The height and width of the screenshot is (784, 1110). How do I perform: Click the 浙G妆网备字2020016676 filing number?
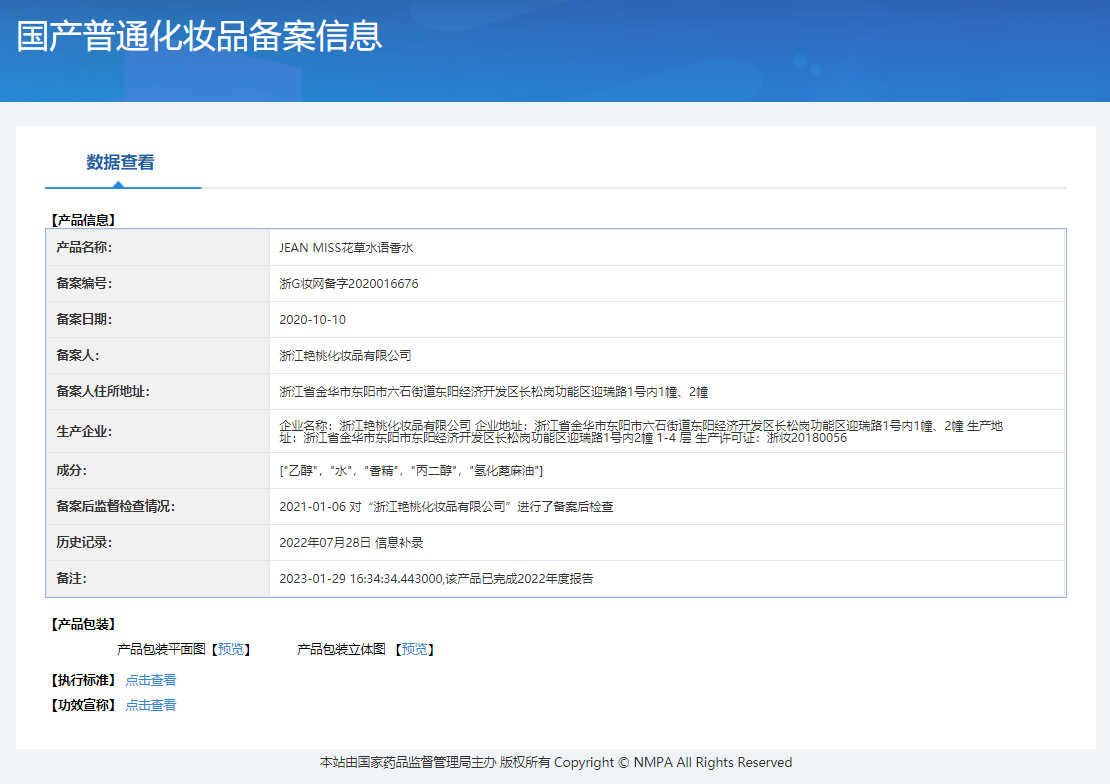(x=349, y=284)
